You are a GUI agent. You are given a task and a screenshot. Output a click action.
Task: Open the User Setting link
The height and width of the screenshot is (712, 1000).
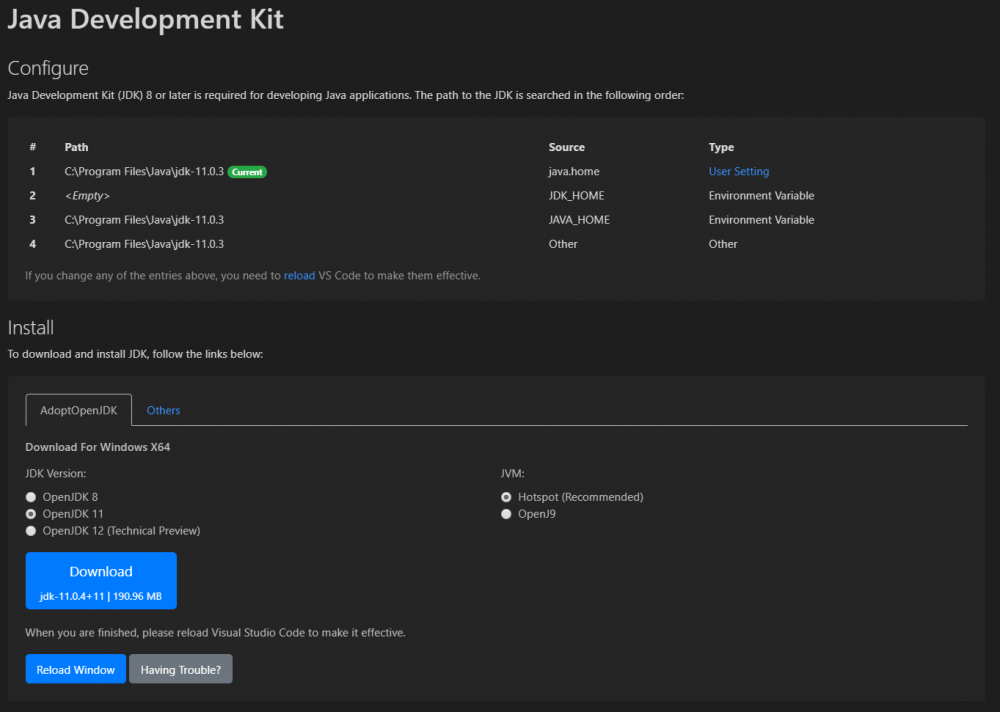click(738, 171)
